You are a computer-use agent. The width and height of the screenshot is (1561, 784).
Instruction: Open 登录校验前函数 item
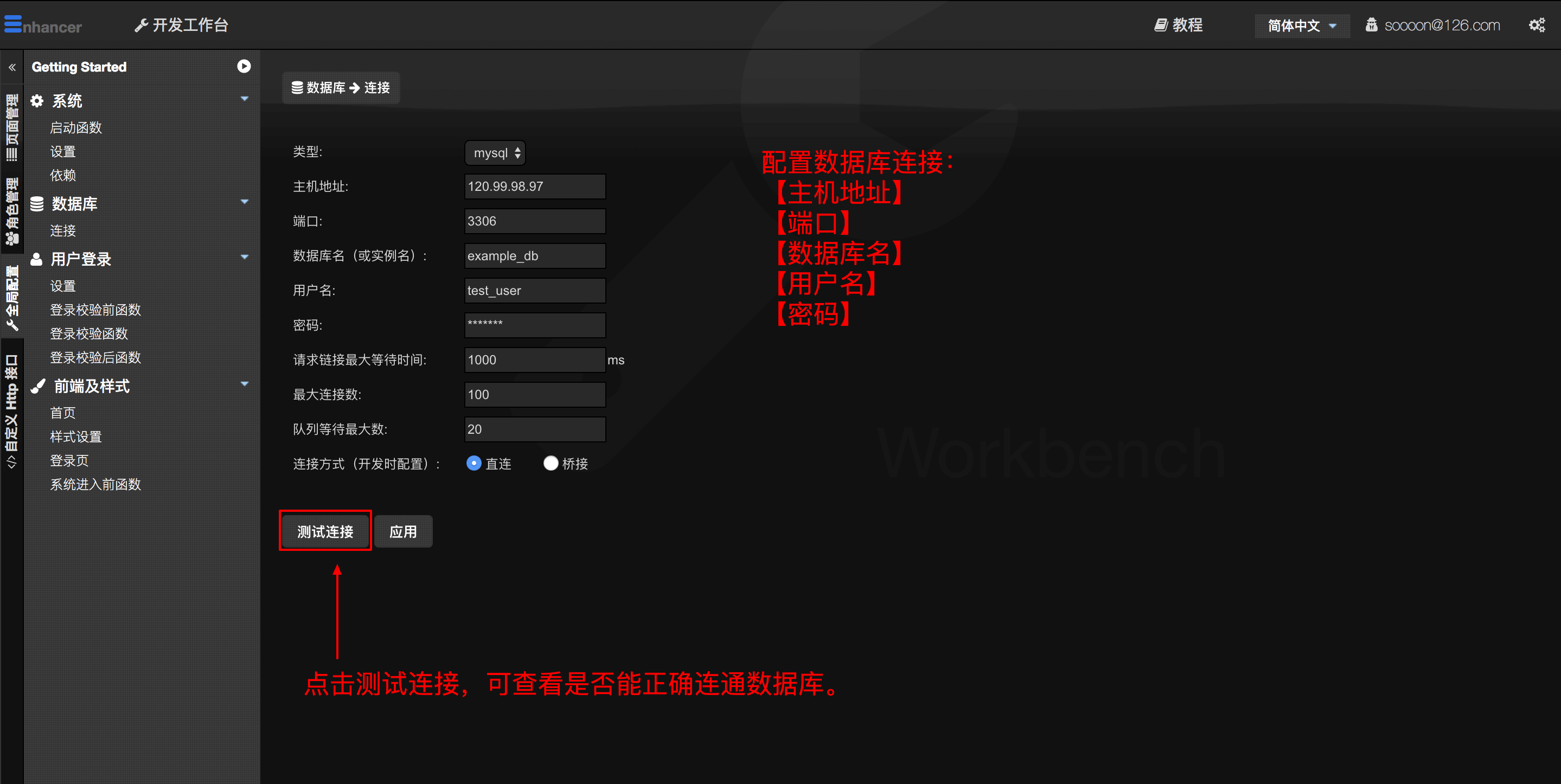[x=95, y=310]
